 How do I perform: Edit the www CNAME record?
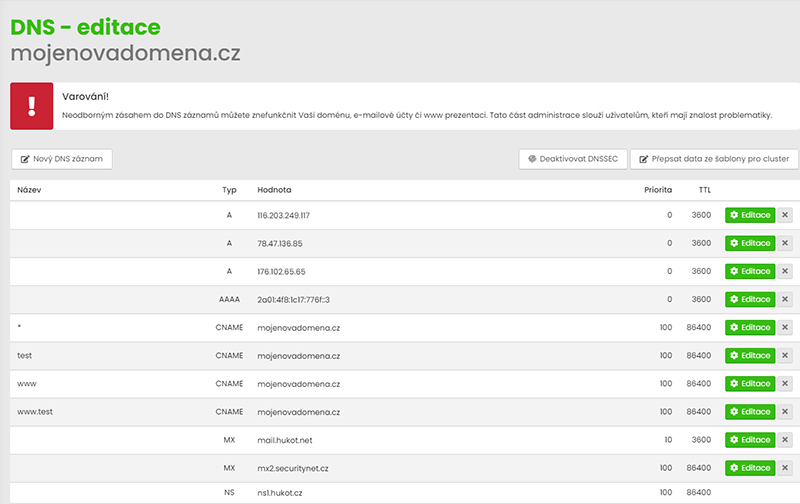pos(749,383)
